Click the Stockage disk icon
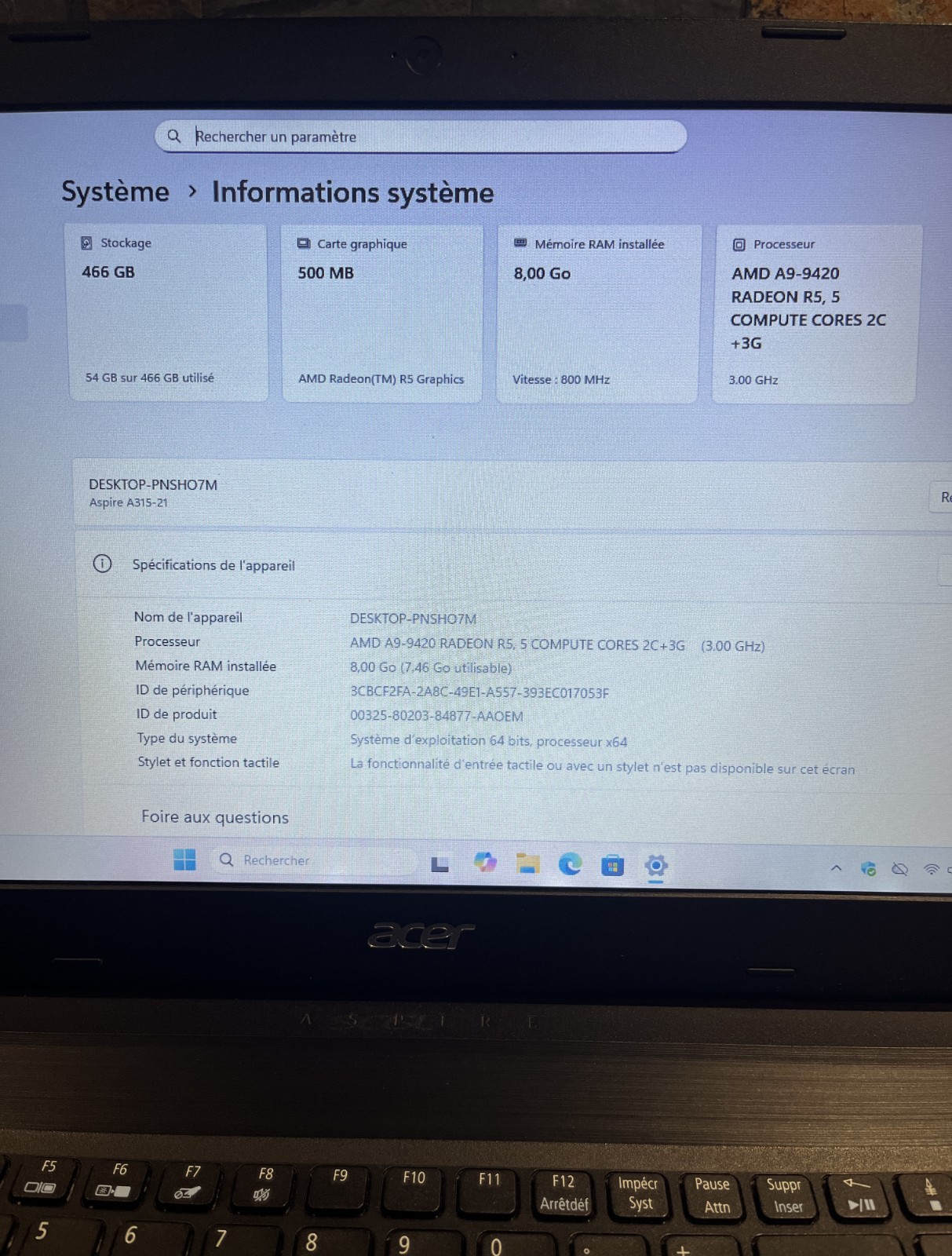952x1256 pixels. 86,243
